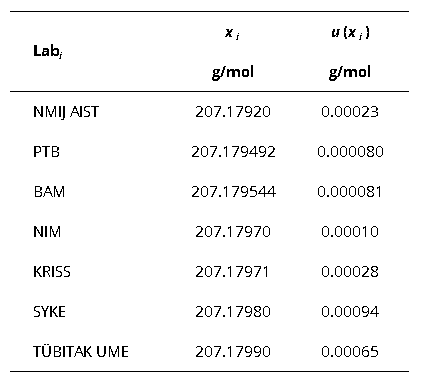Click the u(x i) column header
The width and height of the screenshot is (423, 383).
[x=350, y=33]
